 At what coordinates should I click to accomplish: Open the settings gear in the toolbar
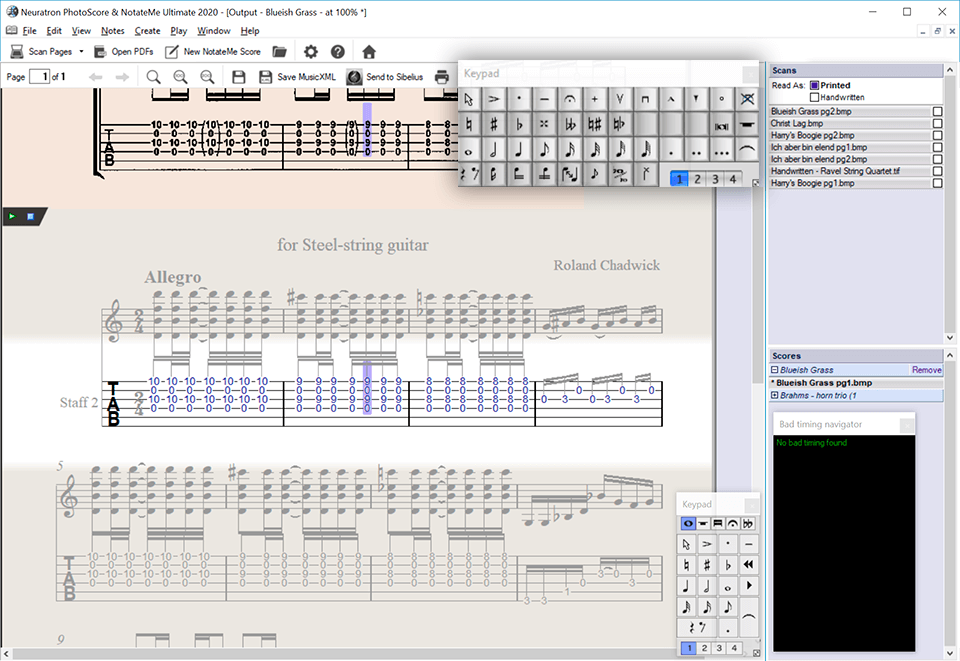(311, 51)
